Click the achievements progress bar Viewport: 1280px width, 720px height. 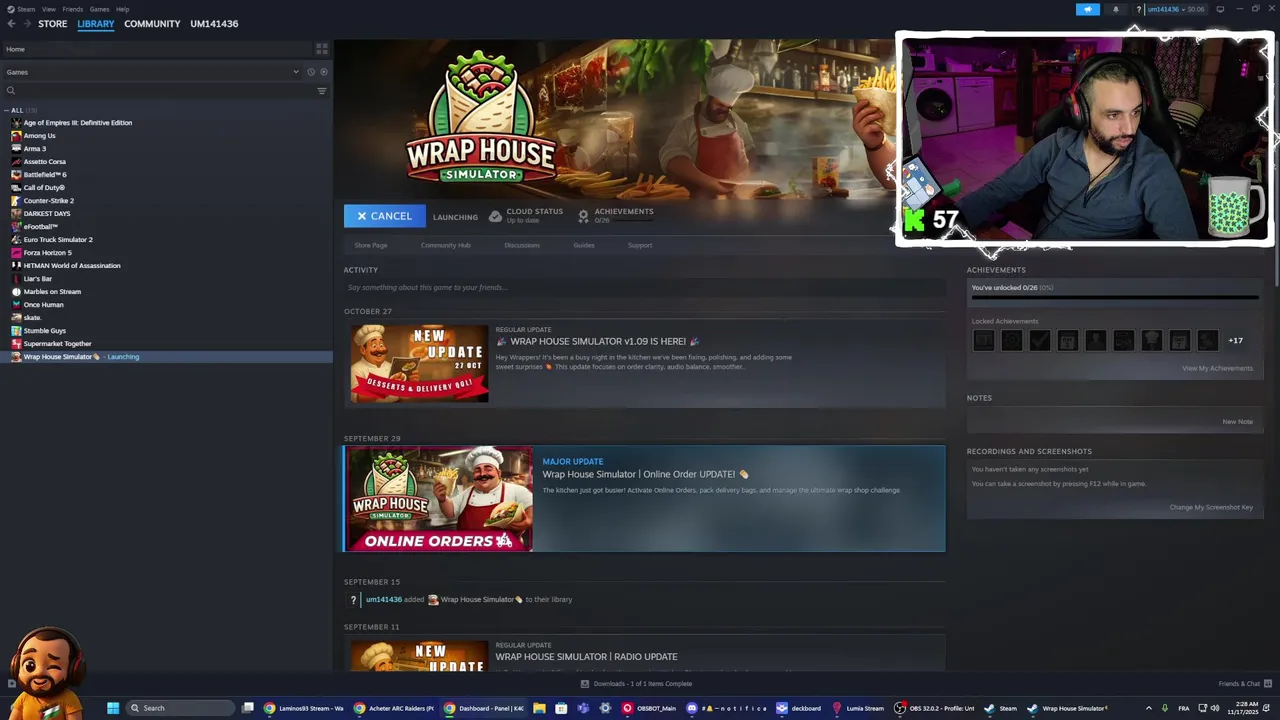click(1115, 298)
